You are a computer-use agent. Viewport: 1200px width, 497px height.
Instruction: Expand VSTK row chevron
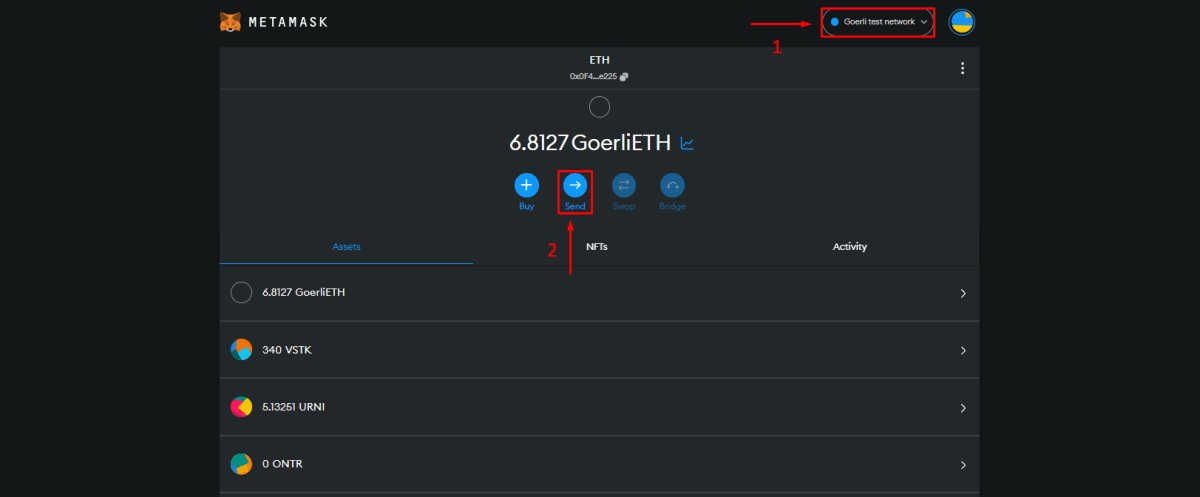pyautogui.click(x=963, y=350)
